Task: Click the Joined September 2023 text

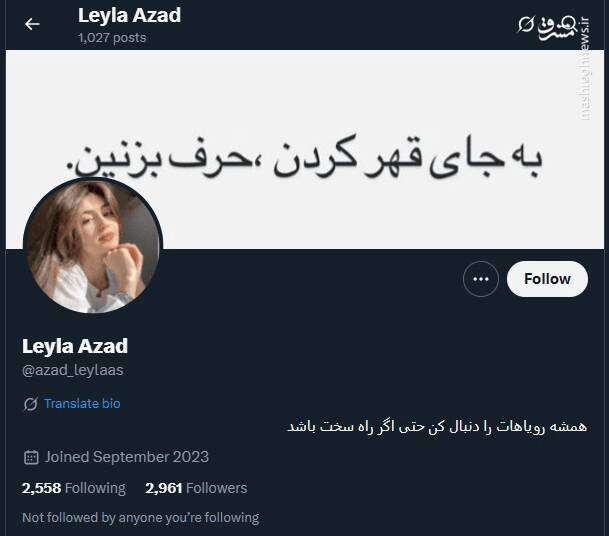Action: 127,457
